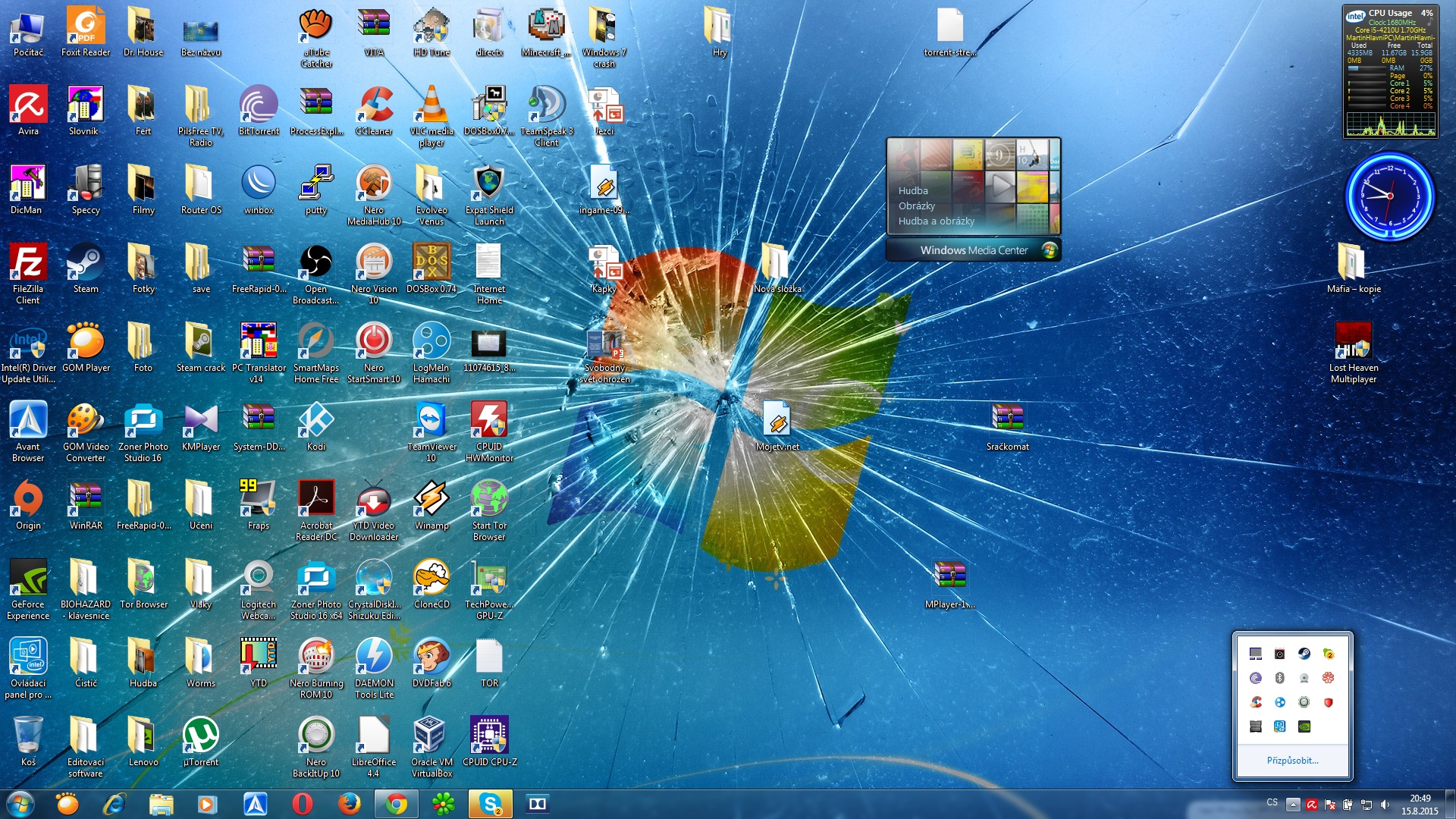1456x819 pixels.
Task: Click Steam icon in tray popup
Action: pos(1304,654)
